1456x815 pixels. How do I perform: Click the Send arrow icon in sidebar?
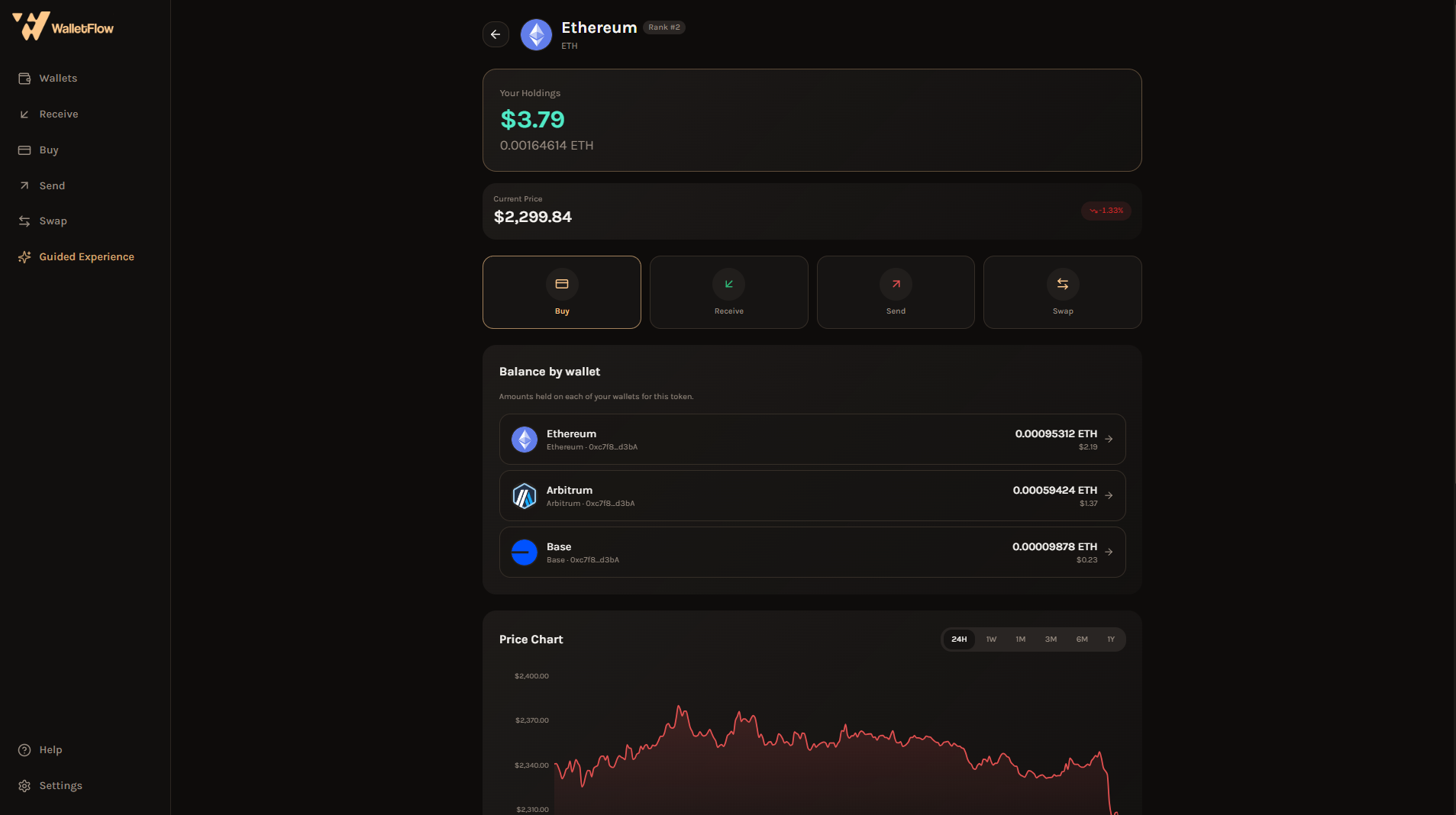coord(24,185)
